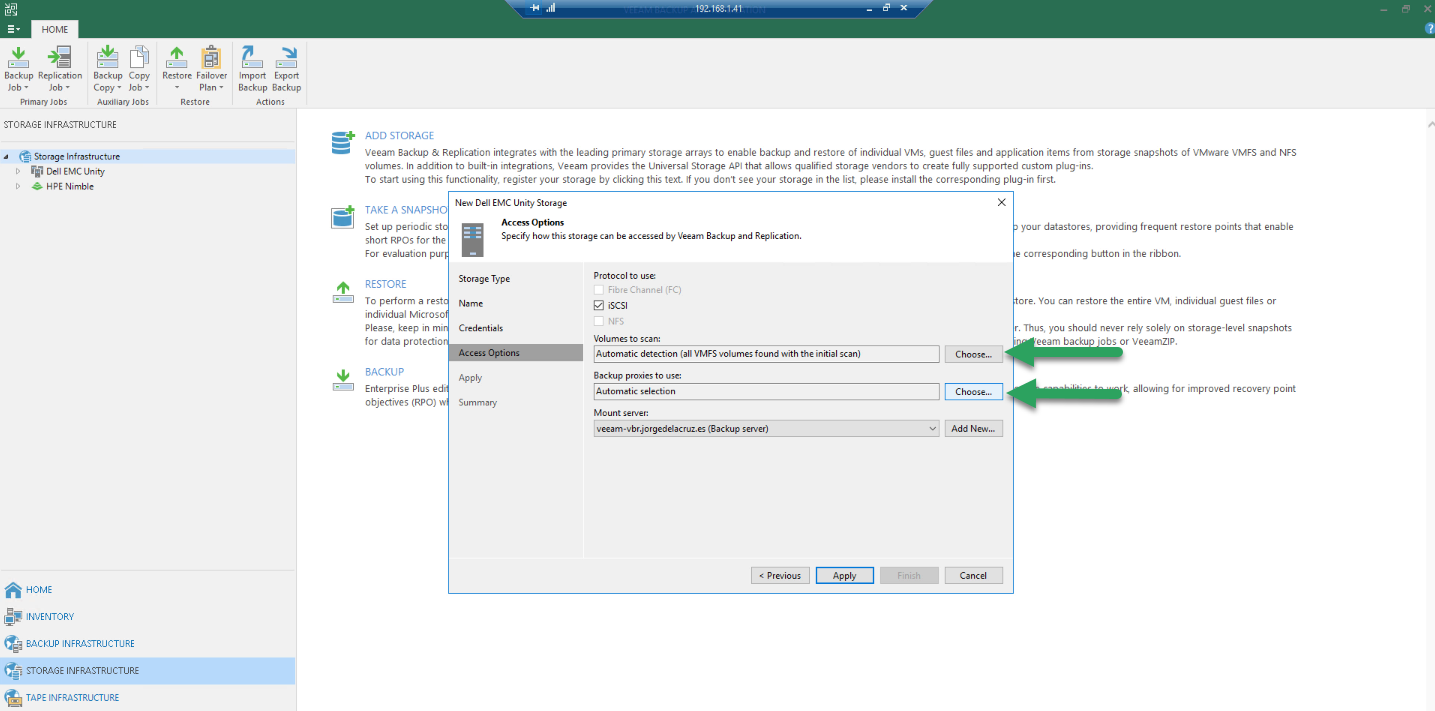The height and width of the screenshot is (711, 1435).
Task: Click the Backup section icon
Action: 343,379
